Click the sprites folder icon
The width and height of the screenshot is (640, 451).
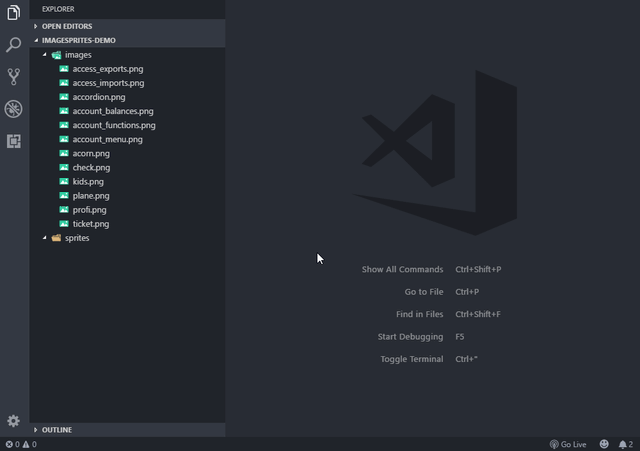point(56,238)
